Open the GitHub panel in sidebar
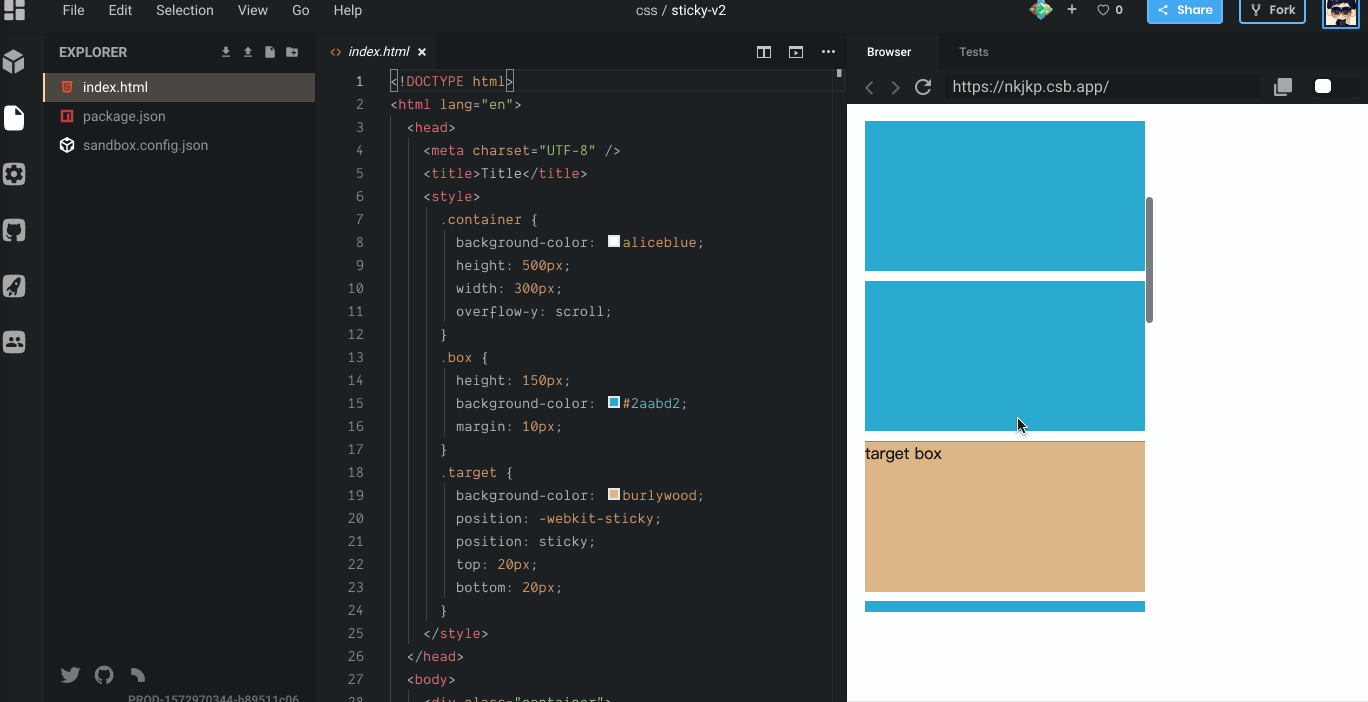This screenshot has width=1368, height=702. pos(14,230)
